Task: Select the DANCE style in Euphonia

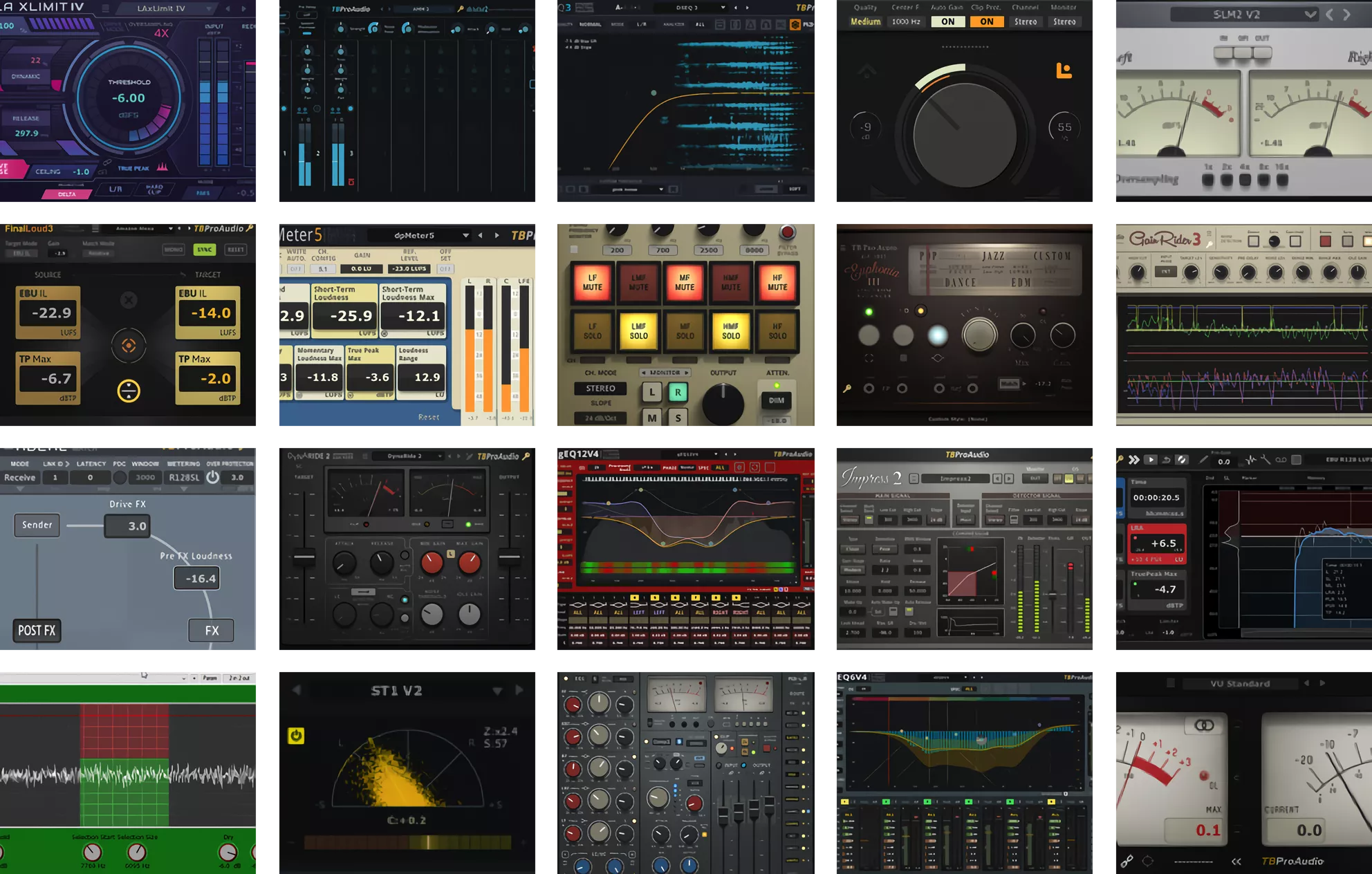Action: (x=961, y=282)
